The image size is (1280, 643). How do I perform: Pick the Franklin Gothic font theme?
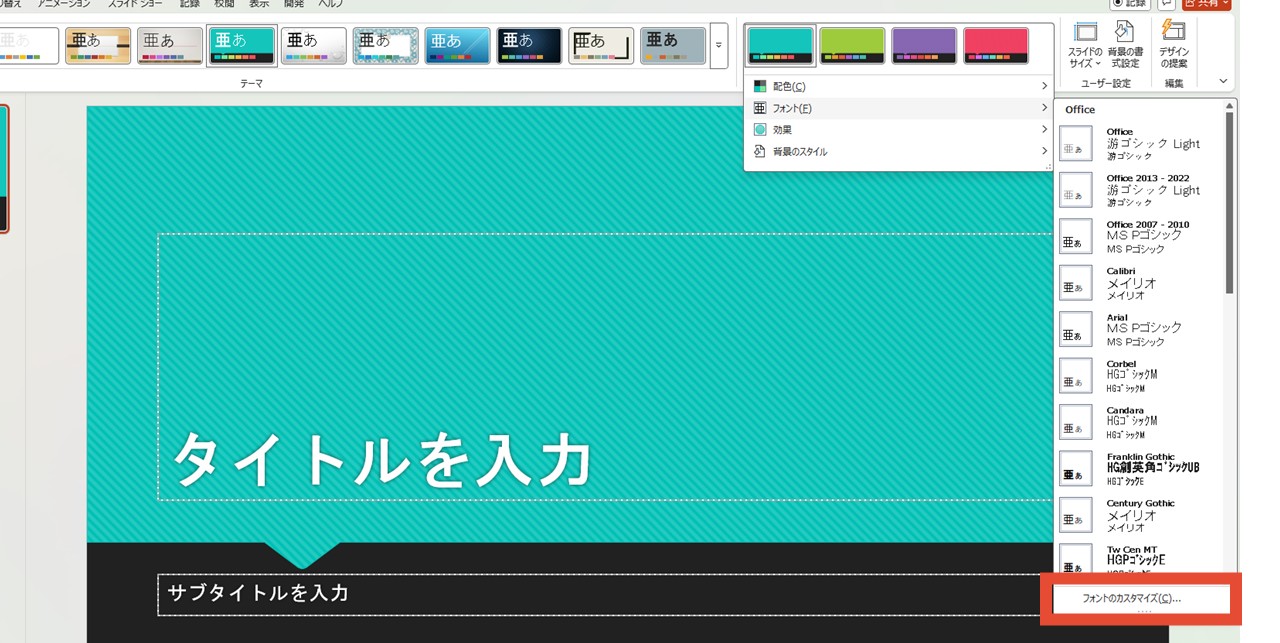(1140, 468)
